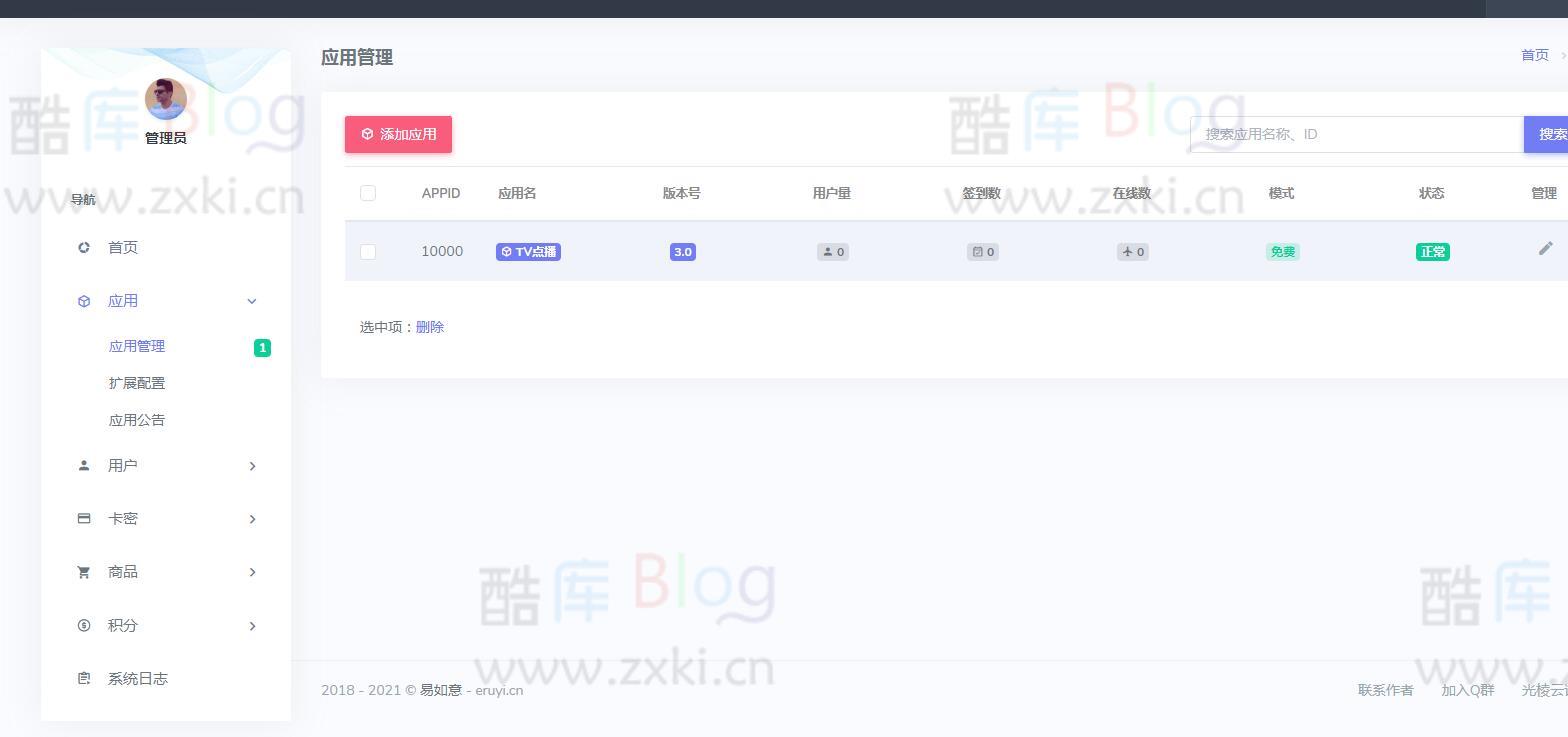Screen dimensions: 1568x737
Task: Click the cube icon beside 应用
Action: pos(84,301)
